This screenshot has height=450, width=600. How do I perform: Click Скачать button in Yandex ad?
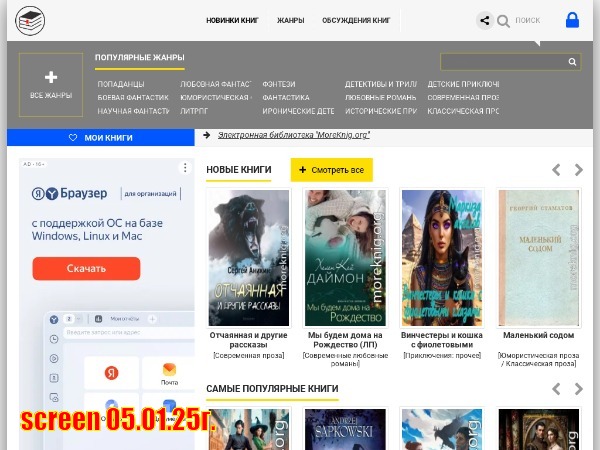tap(86, 268)
